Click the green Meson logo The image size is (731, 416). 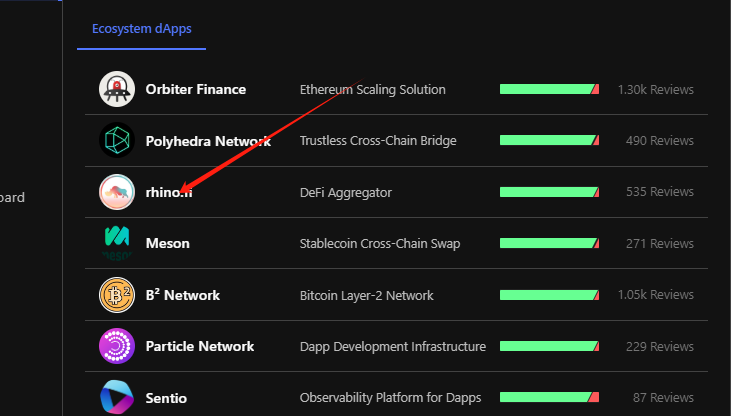coord(117,243)
